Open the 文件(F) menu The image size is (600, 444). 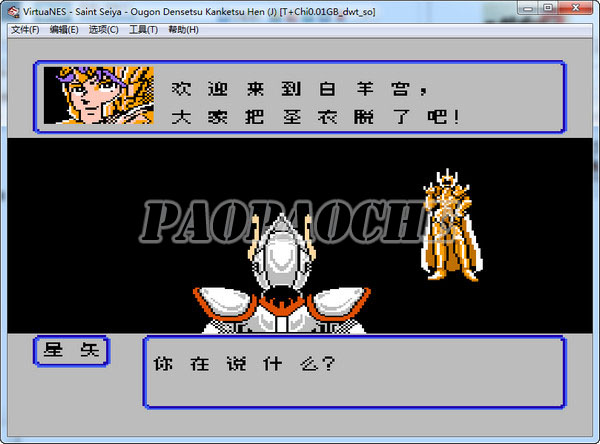click(x=25, y=30)
